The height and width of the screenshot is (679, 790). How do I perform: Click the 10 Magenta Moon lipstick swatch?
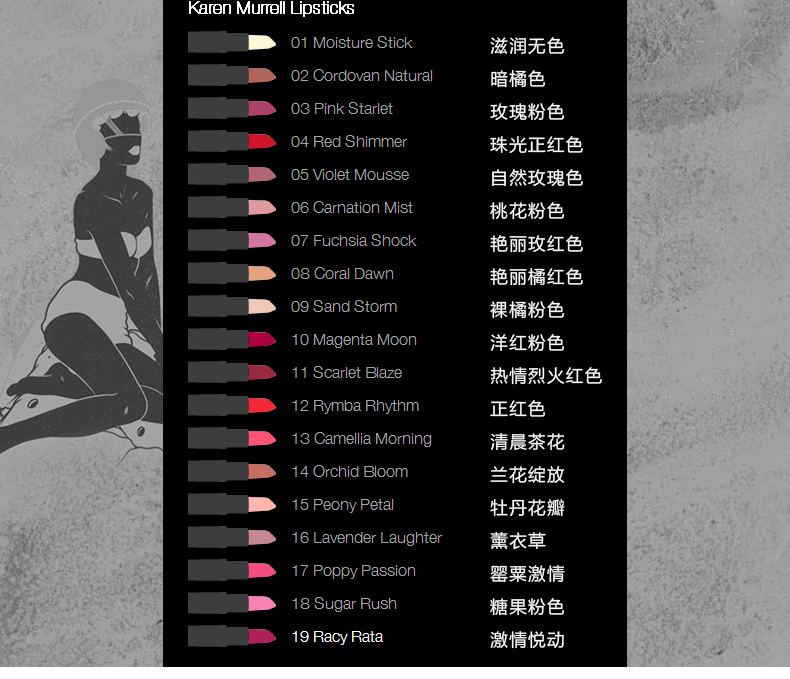pos(232,340)
